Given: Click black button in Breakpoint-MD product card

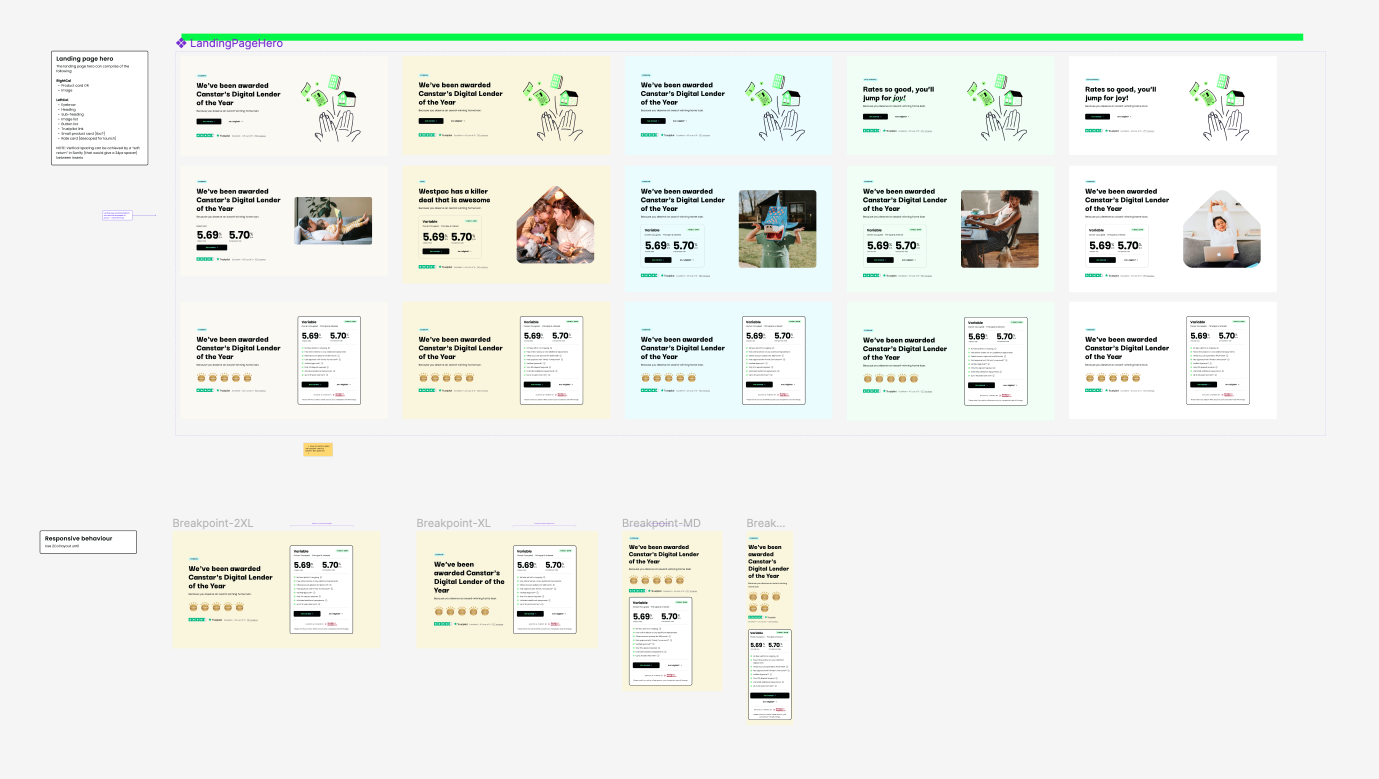Looking at the screenshot, I should pyautogui.click(x=645, y=665).
